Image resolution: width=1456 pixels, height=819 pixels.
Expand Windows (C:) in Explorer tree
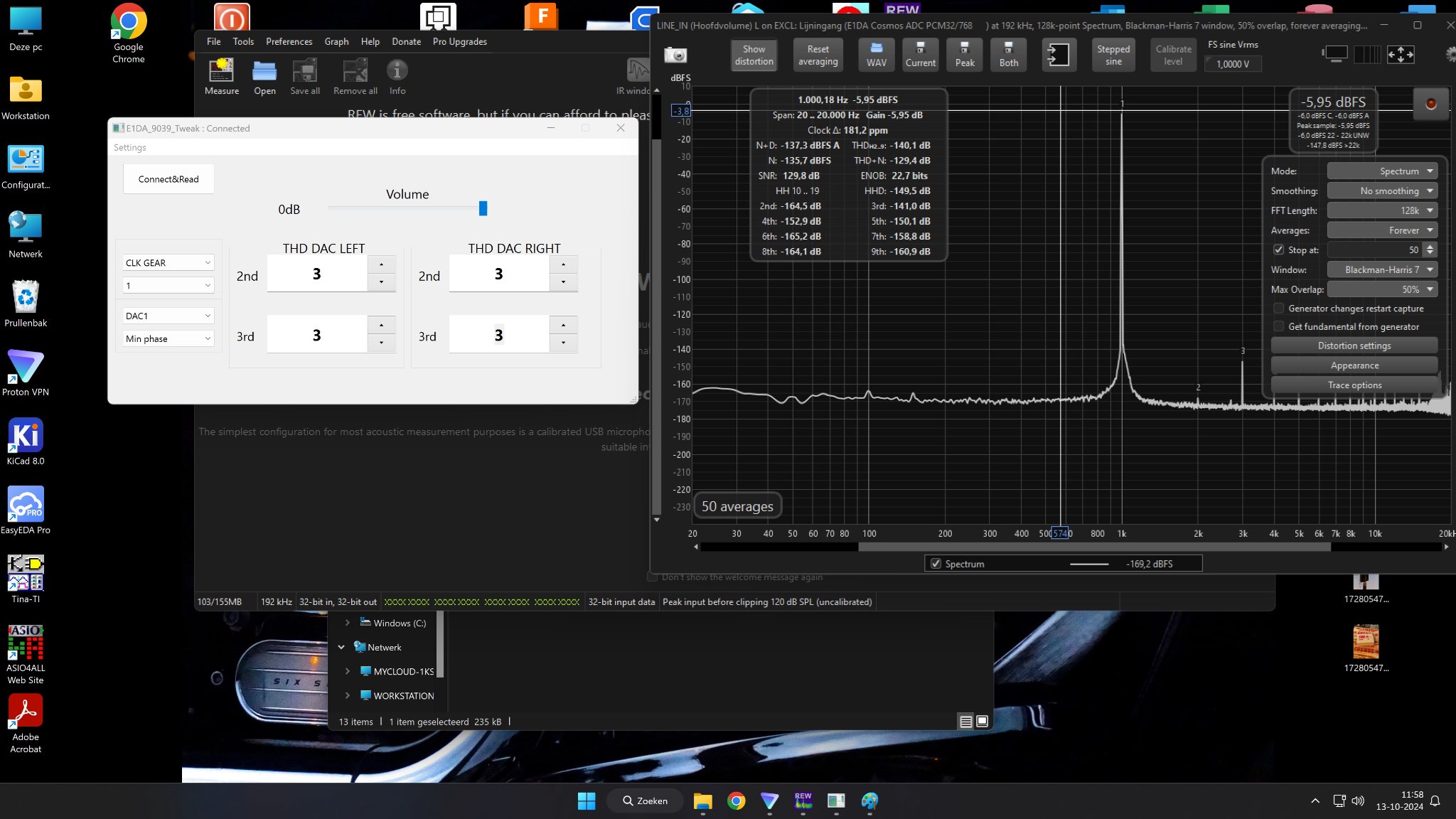click(x=347, y=623)
